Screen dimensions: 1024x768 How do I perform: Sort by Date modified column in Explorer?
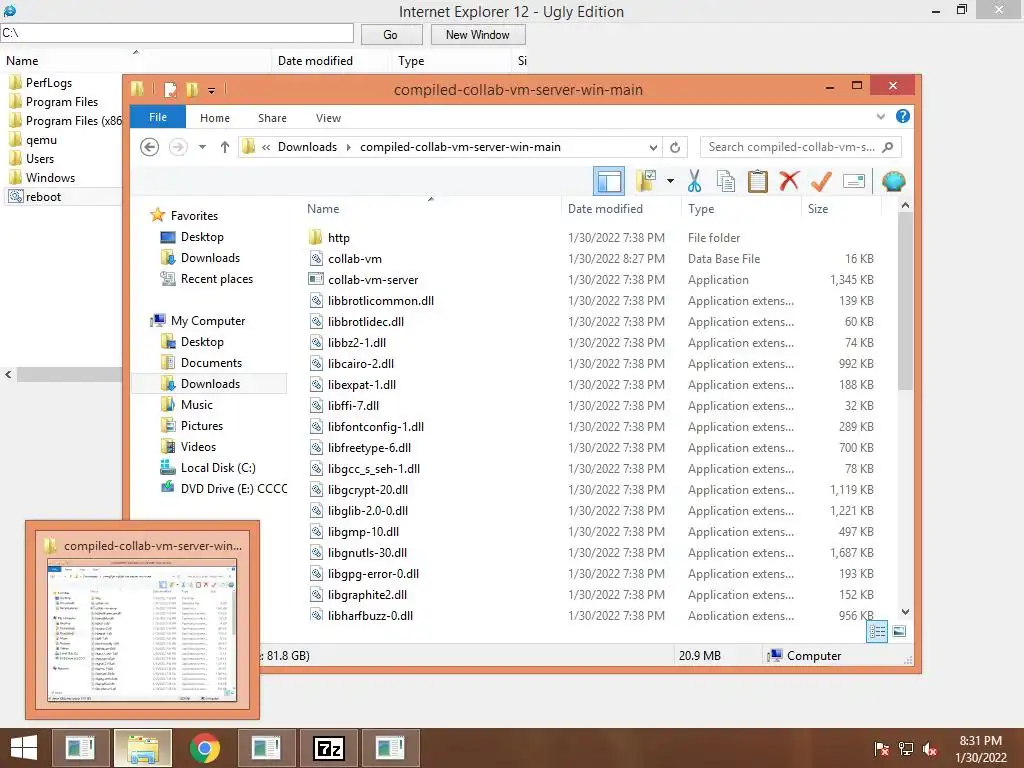click(621, 208)
